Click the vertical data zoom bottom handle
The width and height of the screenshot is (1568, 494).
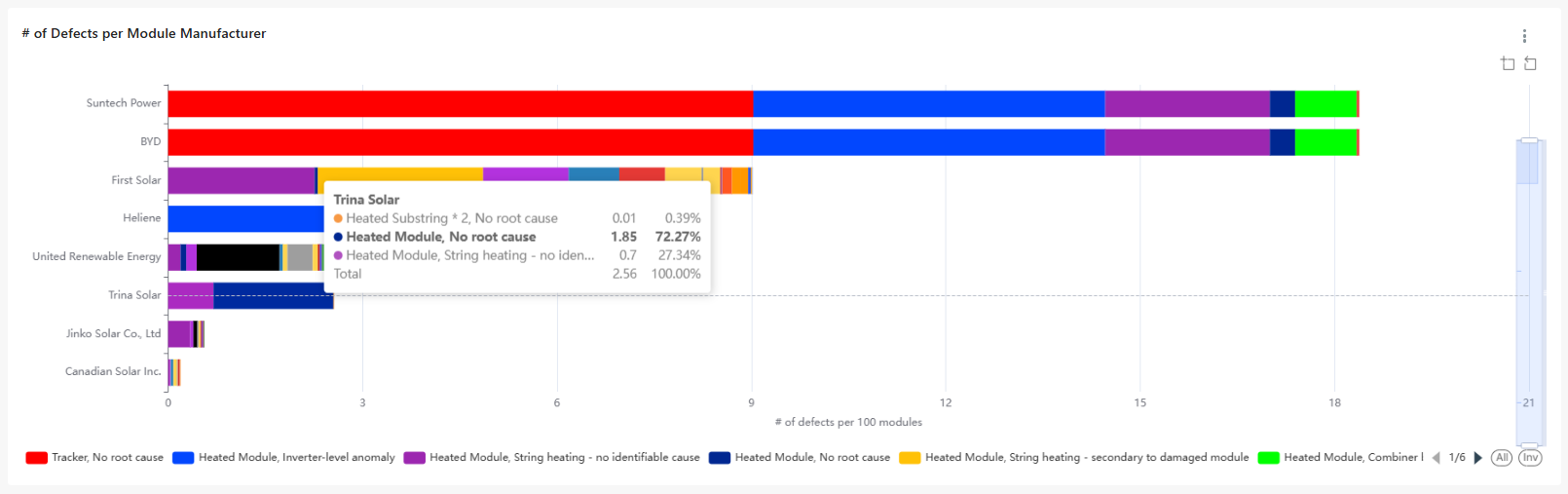pyautogui.click(x=1529, y=445)
